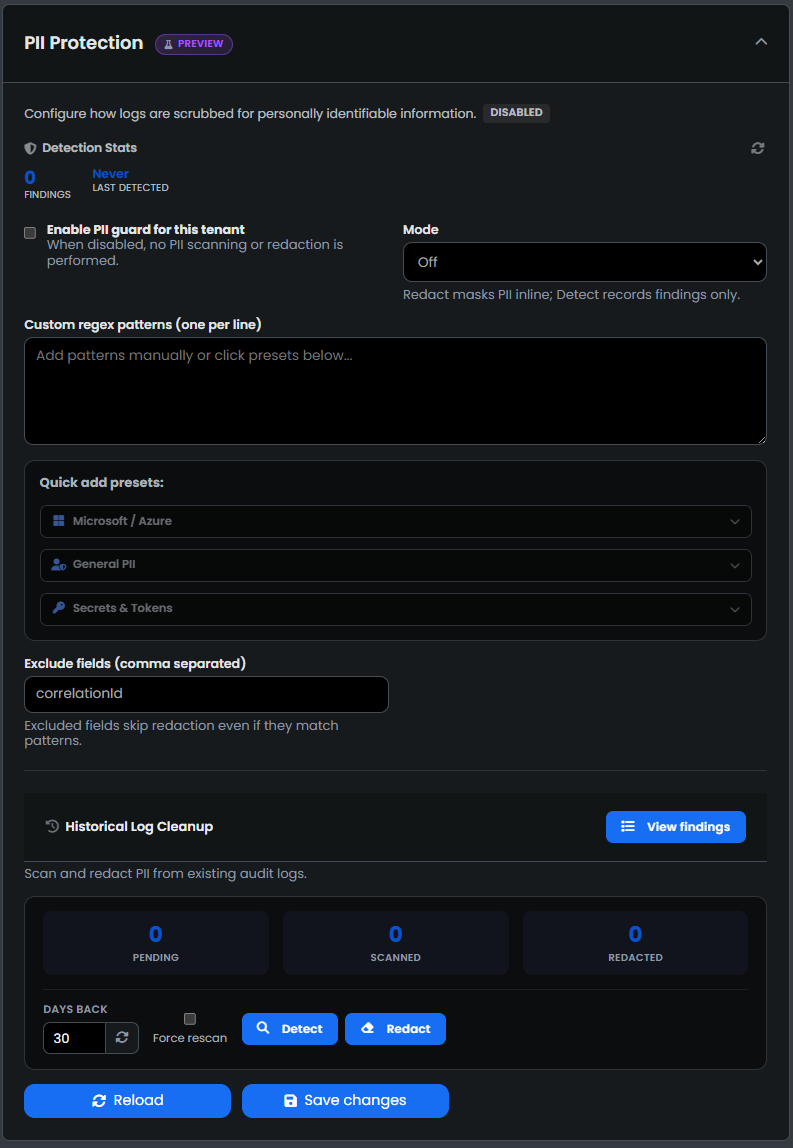This screenshot has width=793, height=1148.
Task: Click the REDACTED count card
Action: (x=636, y=943)
